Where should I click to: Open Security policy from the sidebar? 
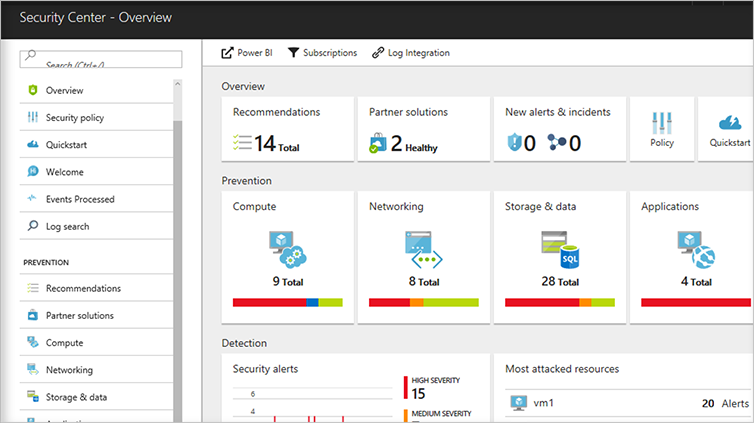point(97,117)
